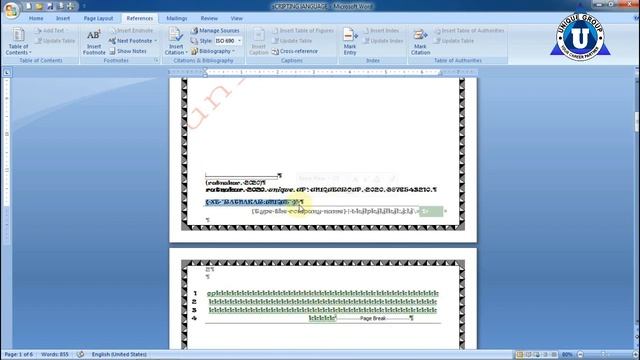Click Add Text in Table of Contents group
Image resolution: width=640 pixels, height=360 pixels.
(51, 31)
